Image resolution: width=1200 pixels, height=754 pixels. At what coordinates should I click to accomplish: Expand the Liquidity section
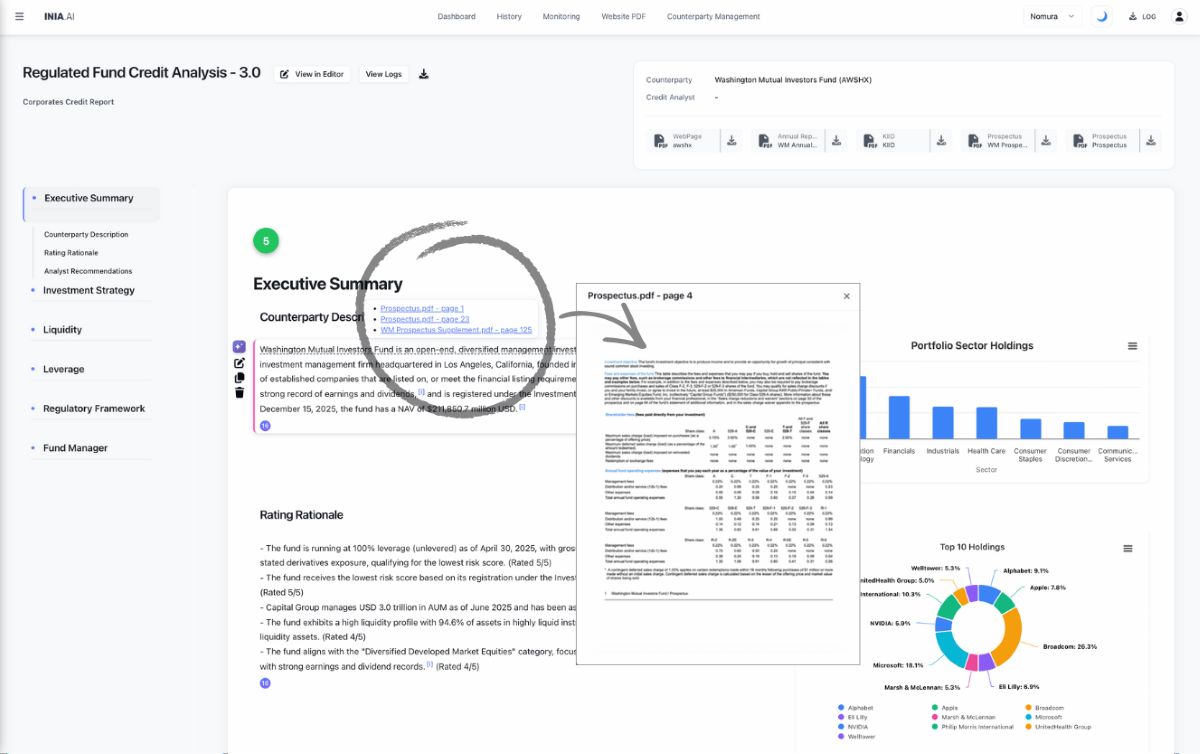tap(62, 329)
